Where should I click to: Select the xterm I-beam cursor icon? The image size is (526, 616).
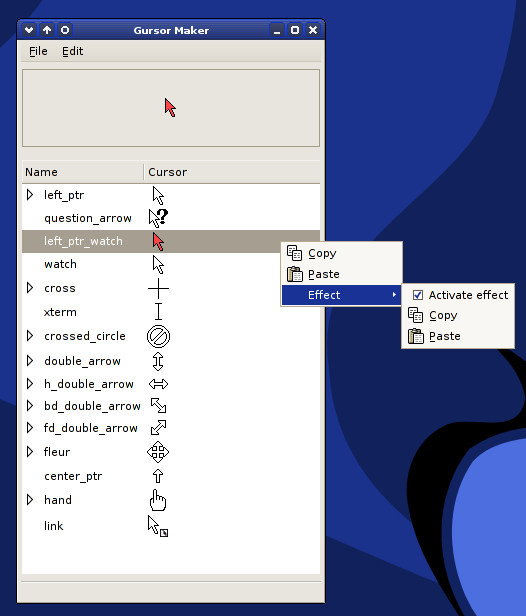pos(158,312)
